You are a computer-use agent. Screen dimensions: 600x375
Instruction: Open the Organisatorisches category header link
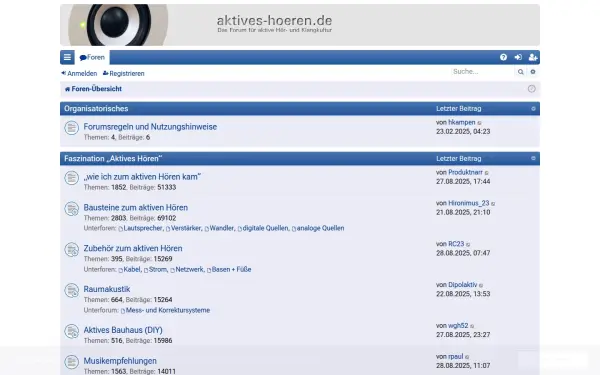coord(96,109)
